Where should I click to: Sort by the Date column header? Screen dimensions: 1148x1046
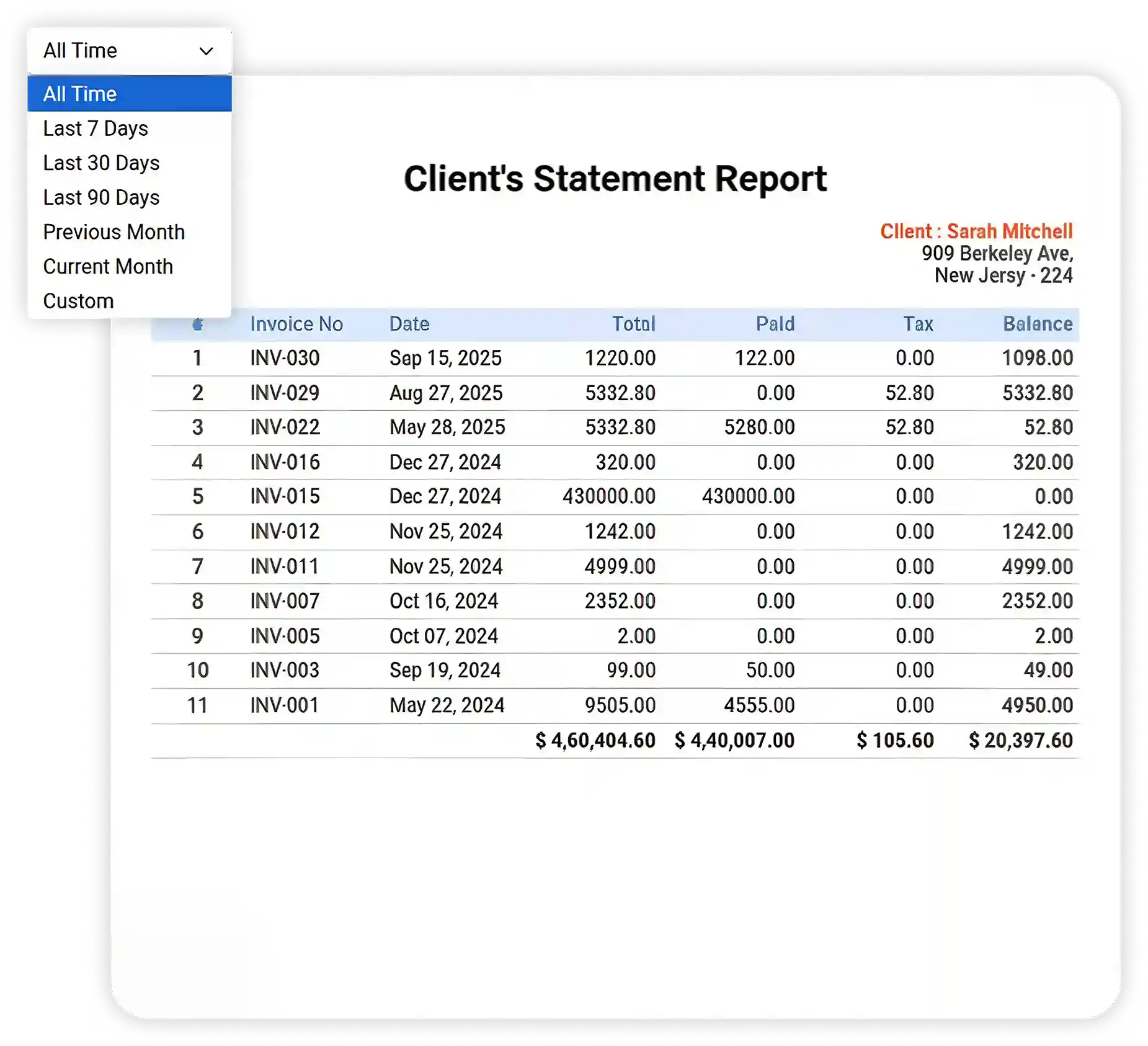(409, 323)
